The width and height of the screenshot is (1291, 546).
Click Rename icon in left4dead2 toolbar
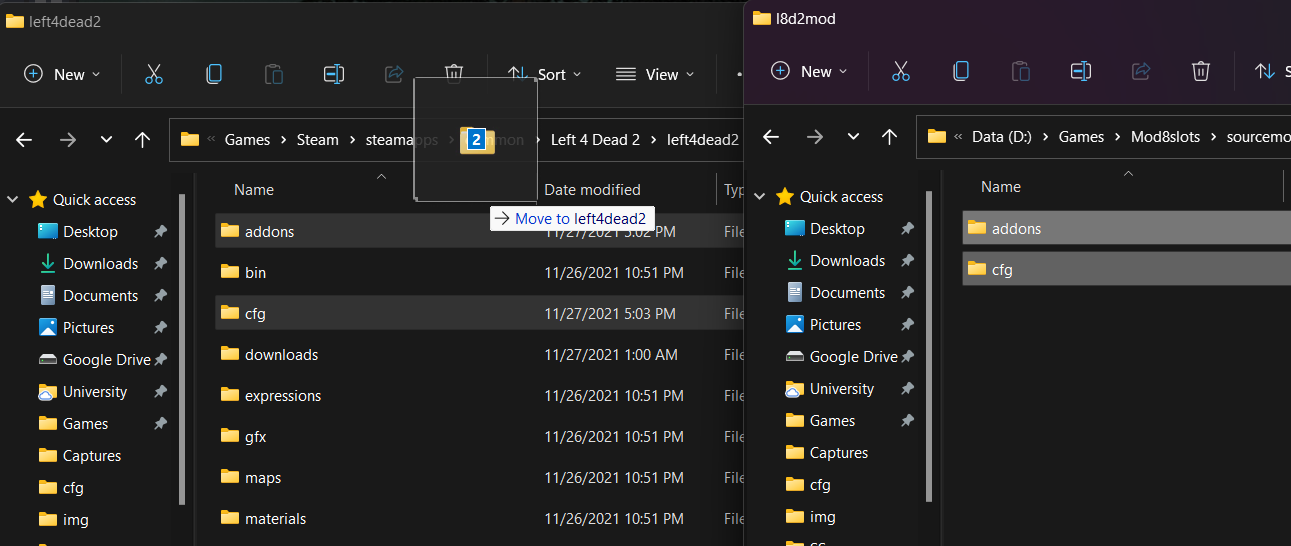[333, 74]
